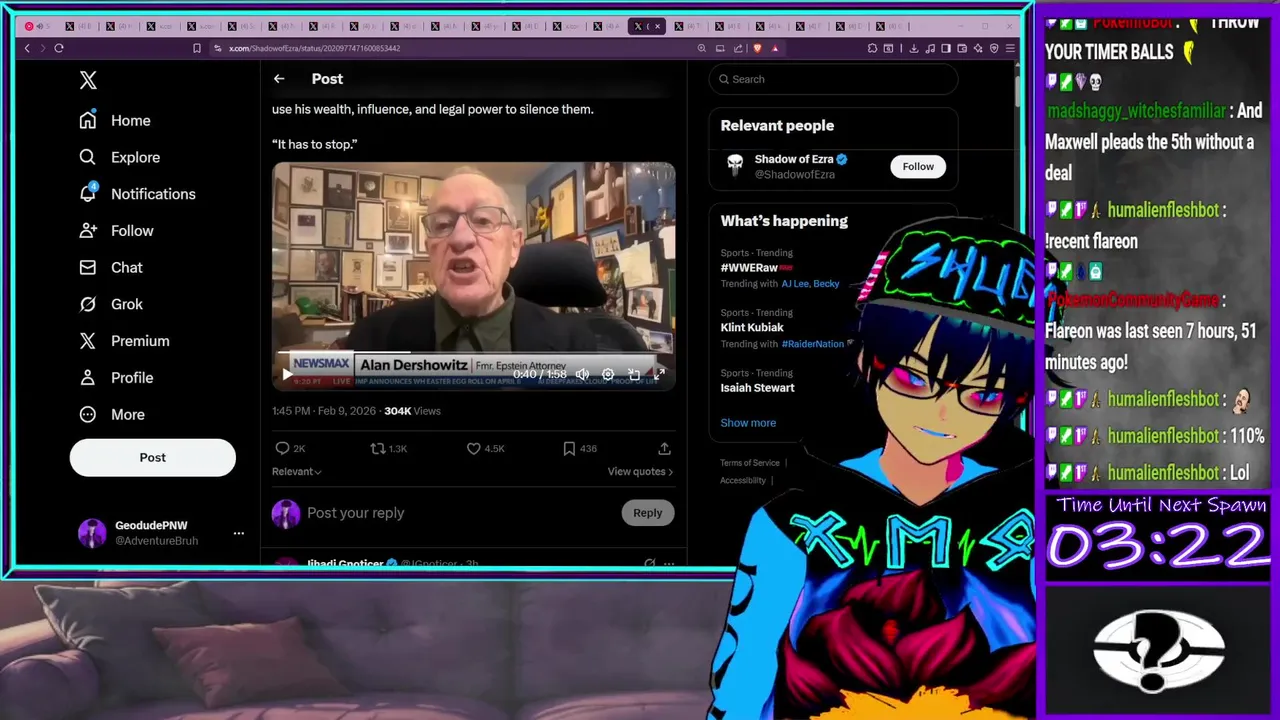This screenshot has height=720, width=1280.
Task: Open the Shadow of Ezra profile avatar
Action: tap(735, 166)
